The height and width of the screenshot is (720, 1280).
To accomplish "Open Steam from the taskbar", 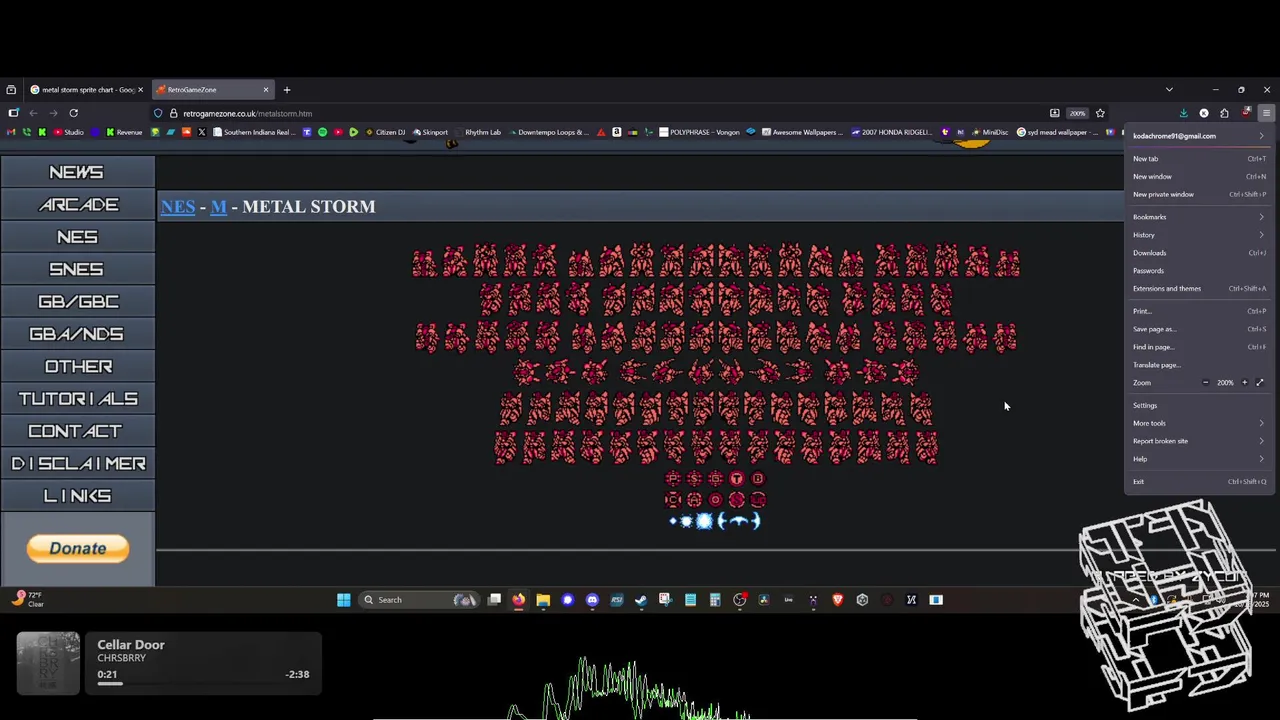I will click(x=641, y=600).
